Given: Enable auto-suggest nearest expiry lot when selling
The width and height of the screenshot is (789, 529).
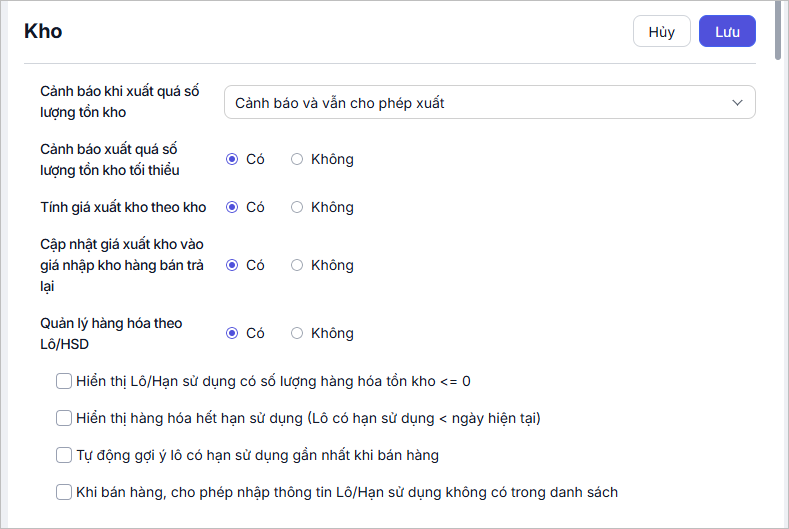Looking at the screenshot, I should pos(64,455).
